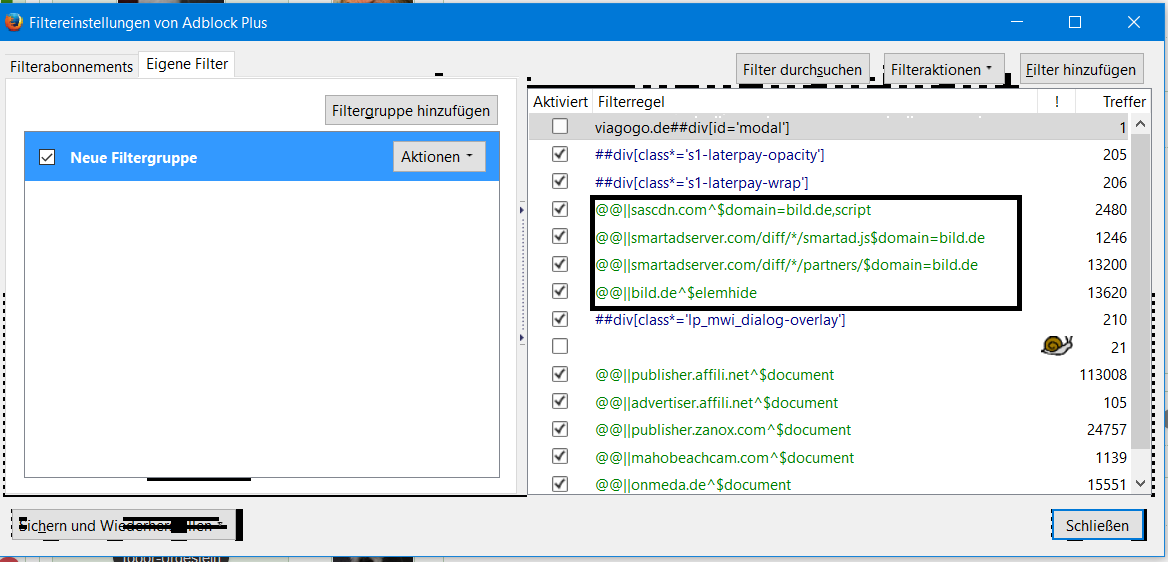Click the hit count 13620
The image size is (1168, 562).
(1107, 293)
